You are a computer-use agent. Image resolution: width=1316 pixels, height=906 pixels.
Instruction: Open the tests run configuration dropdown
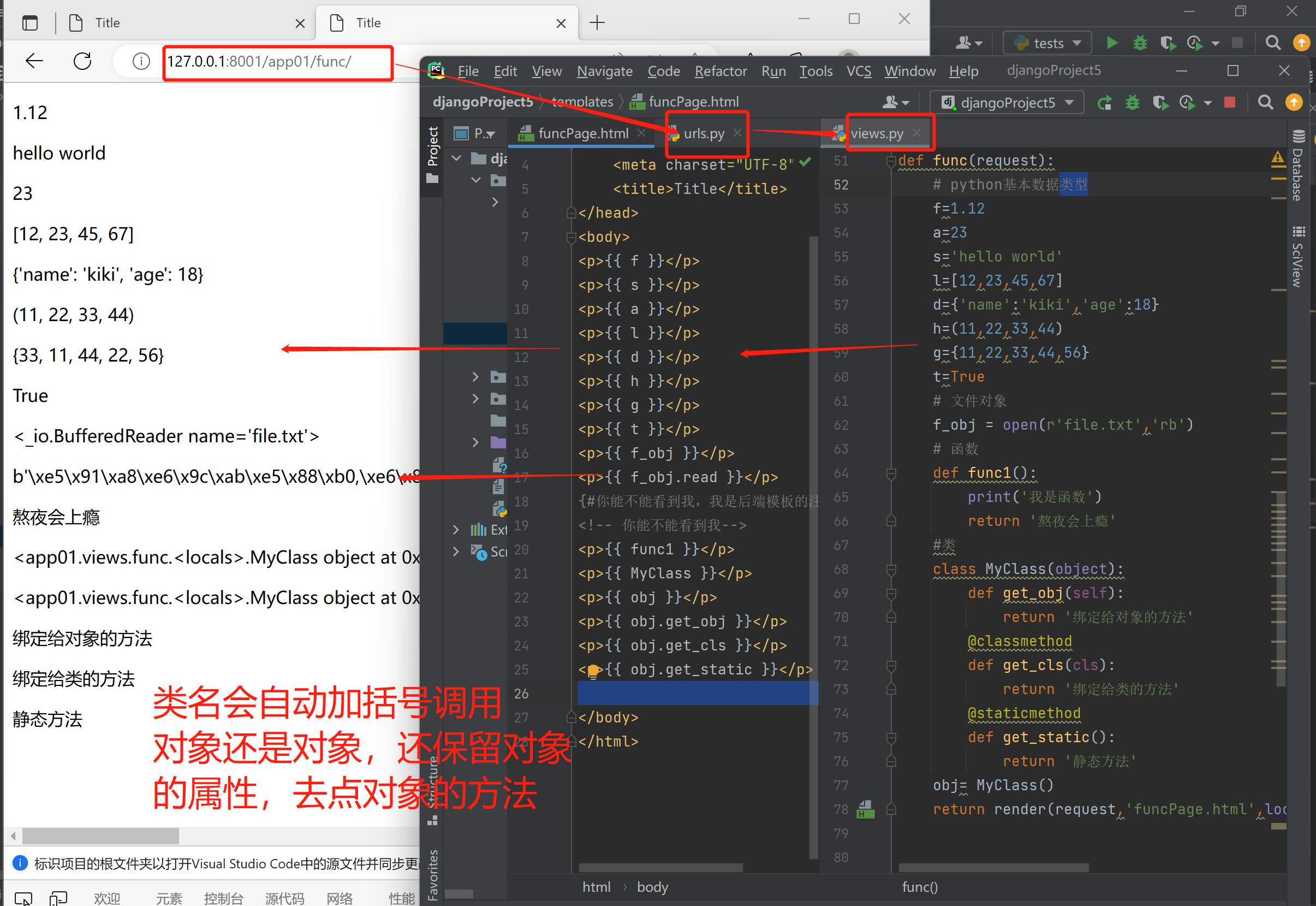[x=1047, y=43]
